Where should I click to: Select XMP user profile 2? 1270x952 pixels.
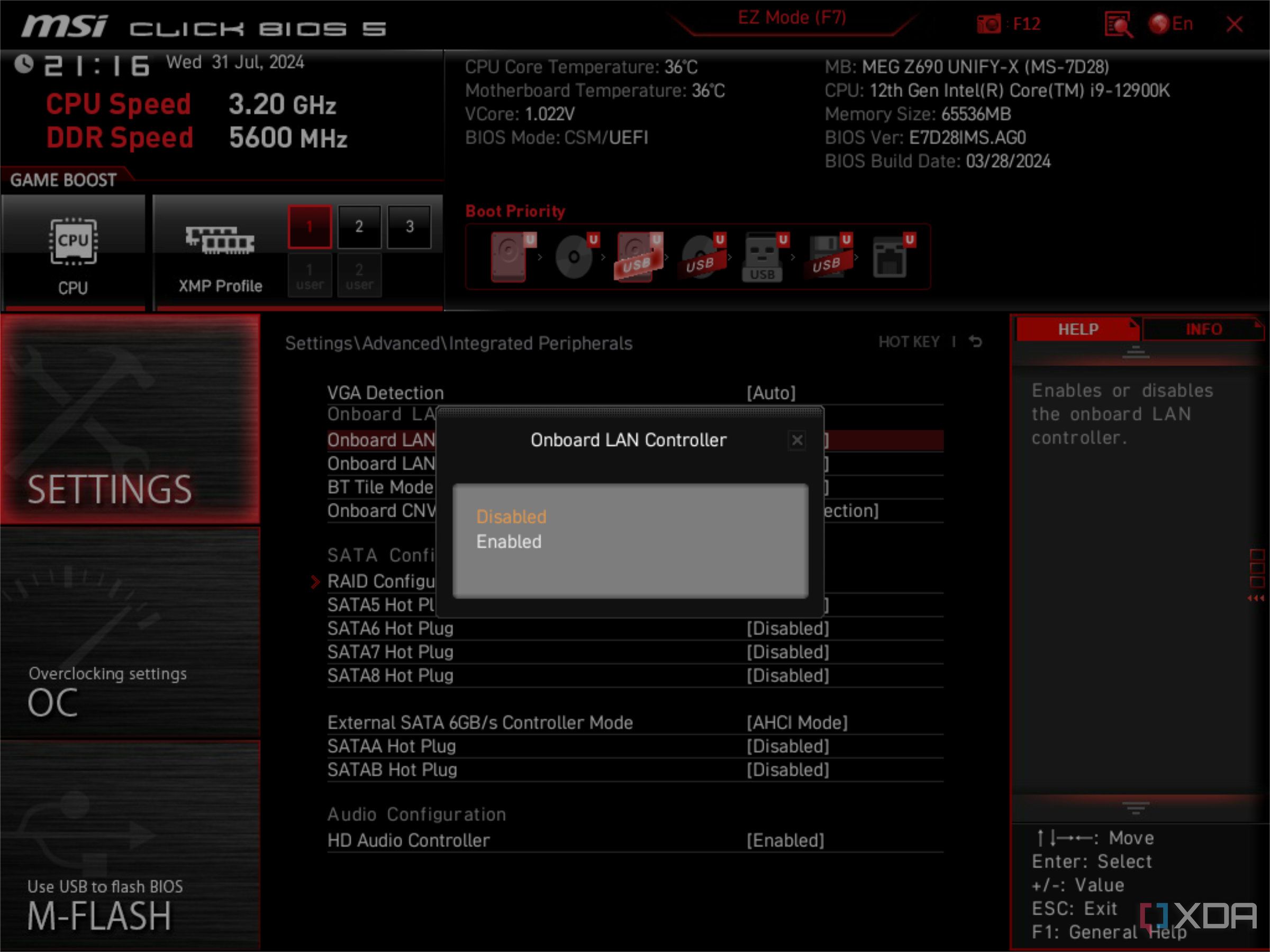click(x=359, y=276)
